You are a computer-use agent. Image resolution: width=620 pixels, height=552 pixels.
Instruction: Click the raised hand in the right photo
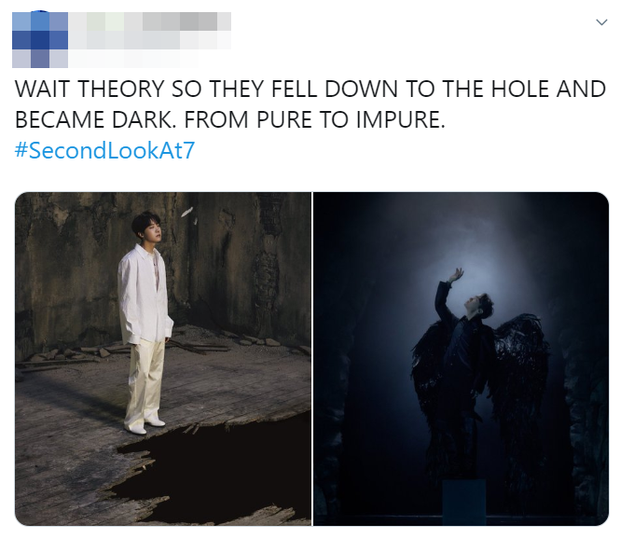click(x=457, y=275)
